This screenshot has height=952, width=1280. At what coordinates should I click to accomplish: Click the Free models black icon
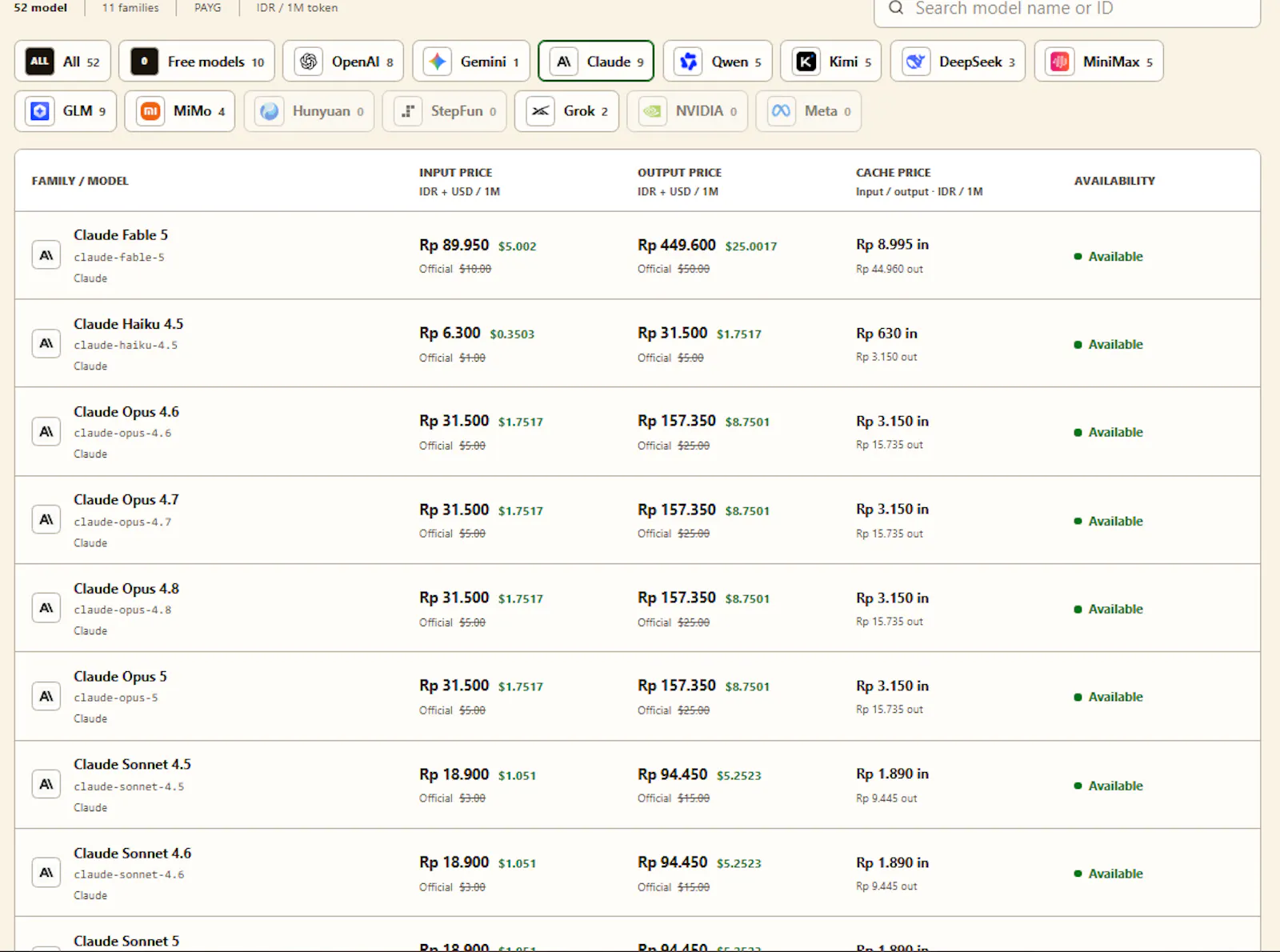coord(144,62)
